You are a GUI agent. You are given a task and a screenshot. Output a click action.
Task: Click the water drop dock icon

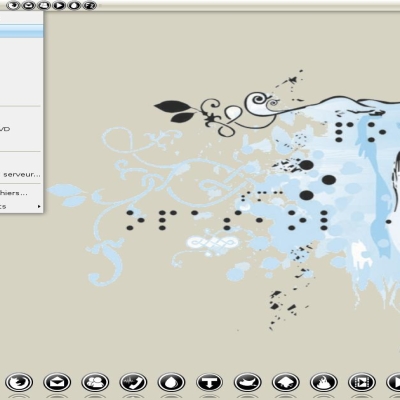pyautogui.click(x=171, y=382)
